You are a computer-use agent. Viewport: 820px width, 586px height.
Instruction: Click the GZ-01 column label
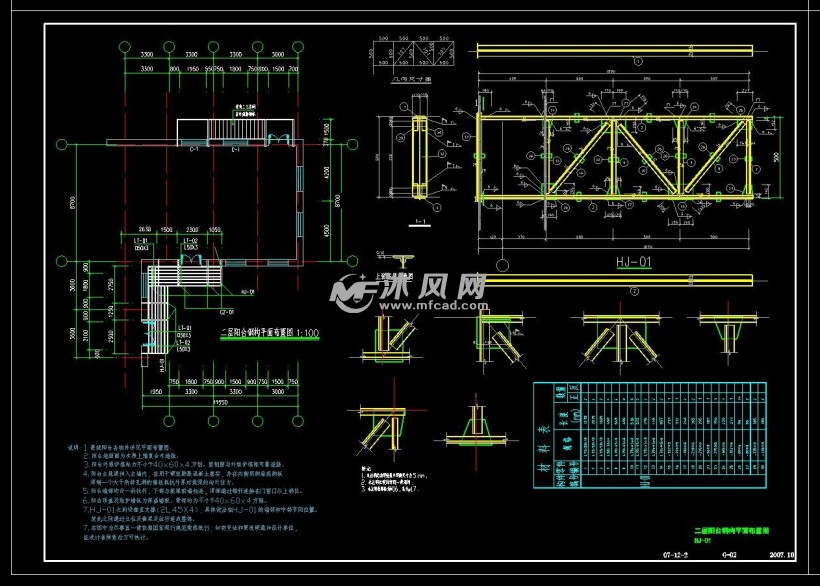pyautogui.click(x=226, y=312)
